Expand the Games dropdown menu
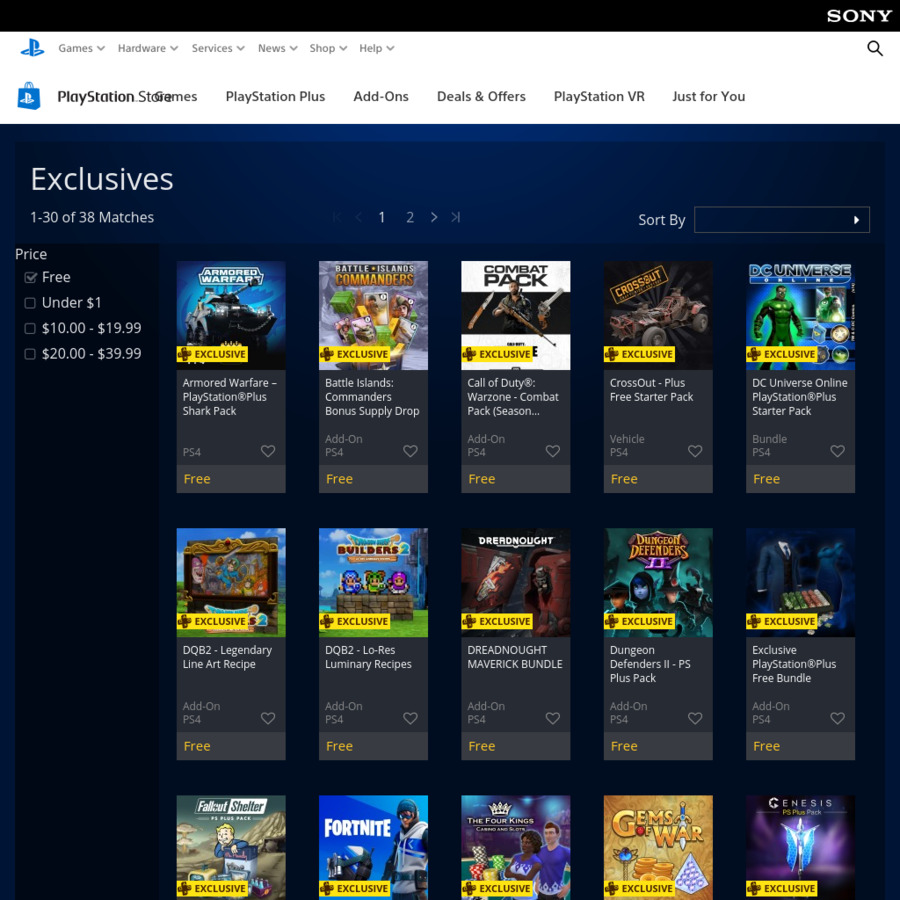 pyautogui.click(x=81, y=48)
